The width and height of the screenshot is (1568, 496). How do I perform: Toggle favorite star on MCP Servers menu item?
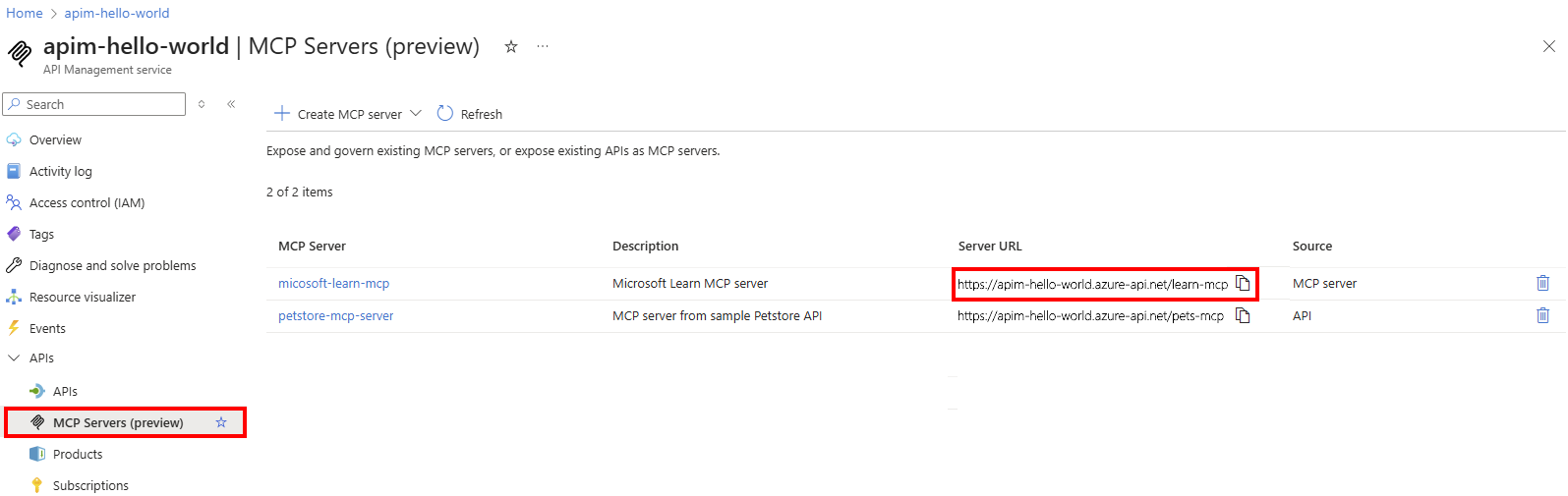pos(221,422)
